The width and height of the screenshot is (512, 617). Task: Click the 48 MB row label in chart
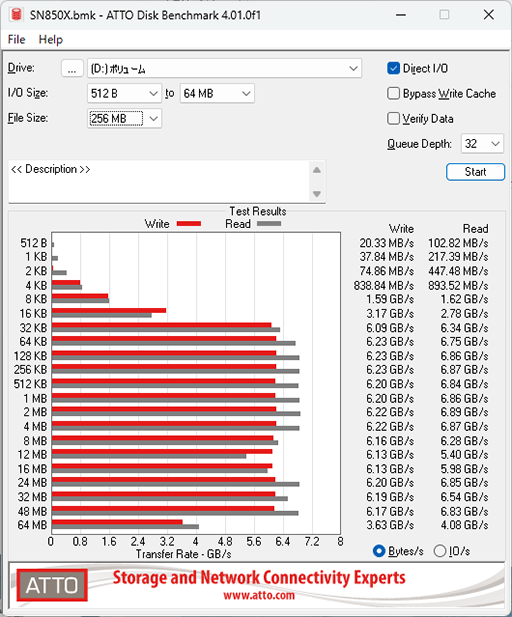(x=32, y=511)
